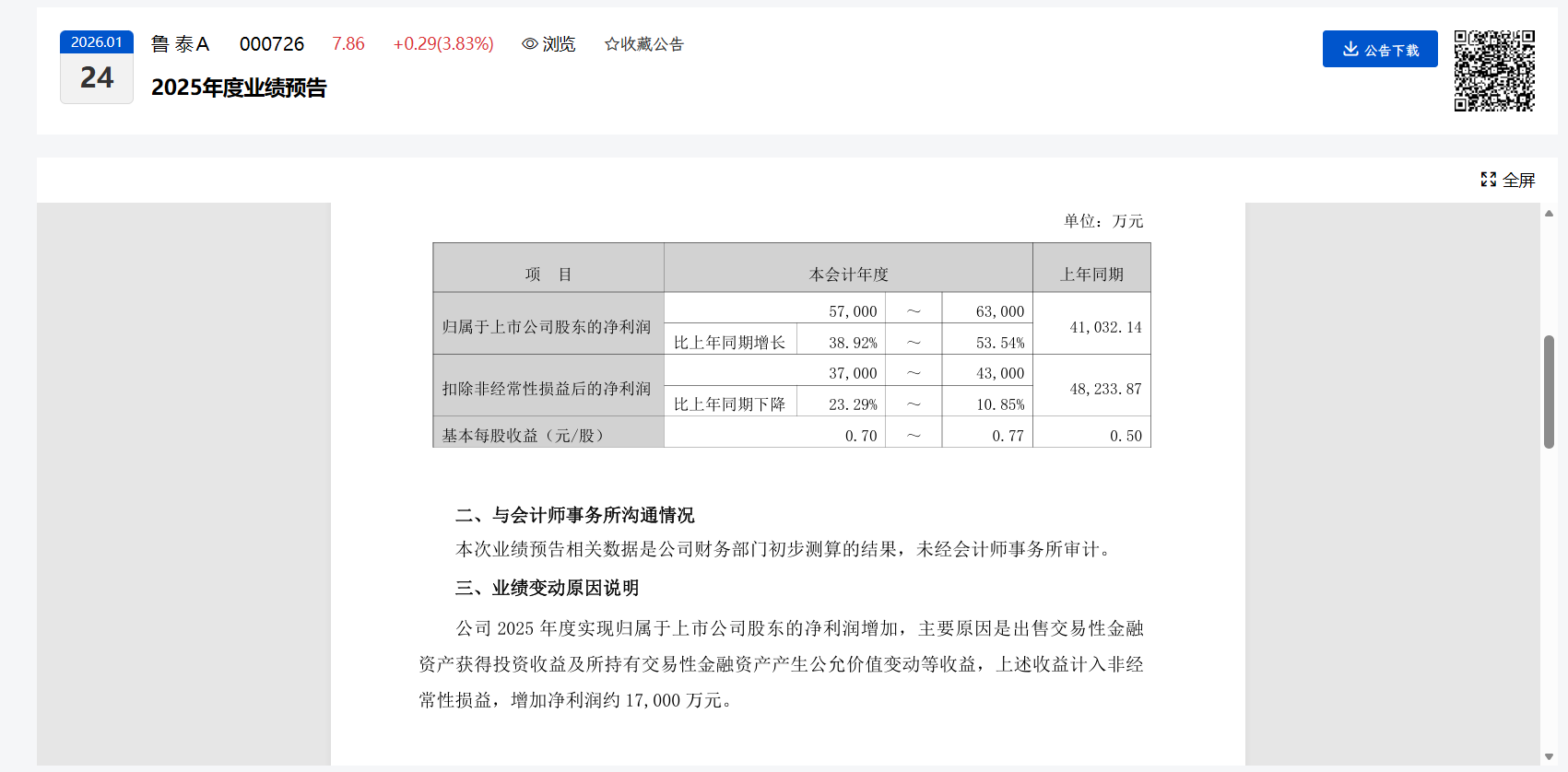The height and width of the screenshot is (772, 1568).
Task: Click the 41,032.14 table cell
Action: pos(1104,327)
